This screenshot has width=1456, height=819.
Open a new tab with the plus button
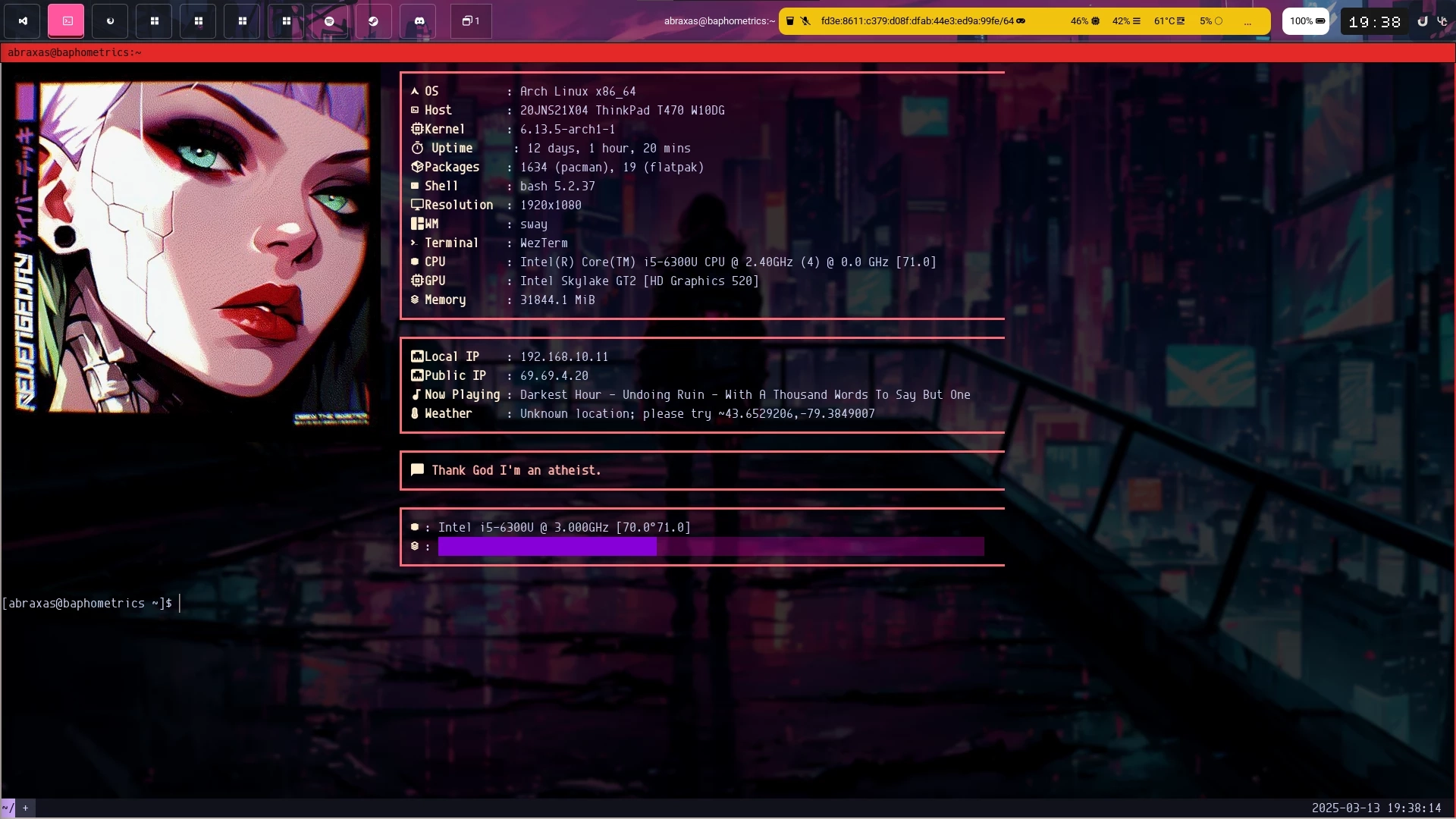pos(26,808)
